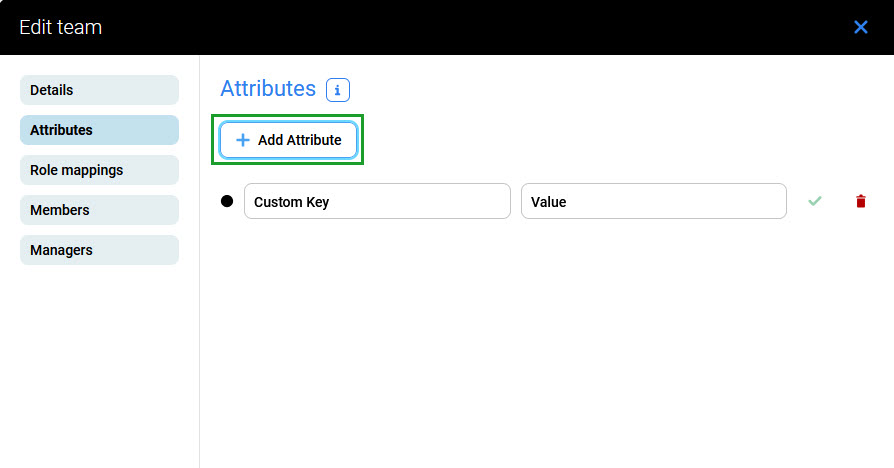
Task: Click into the Value text field
Action: coord(653,201)
